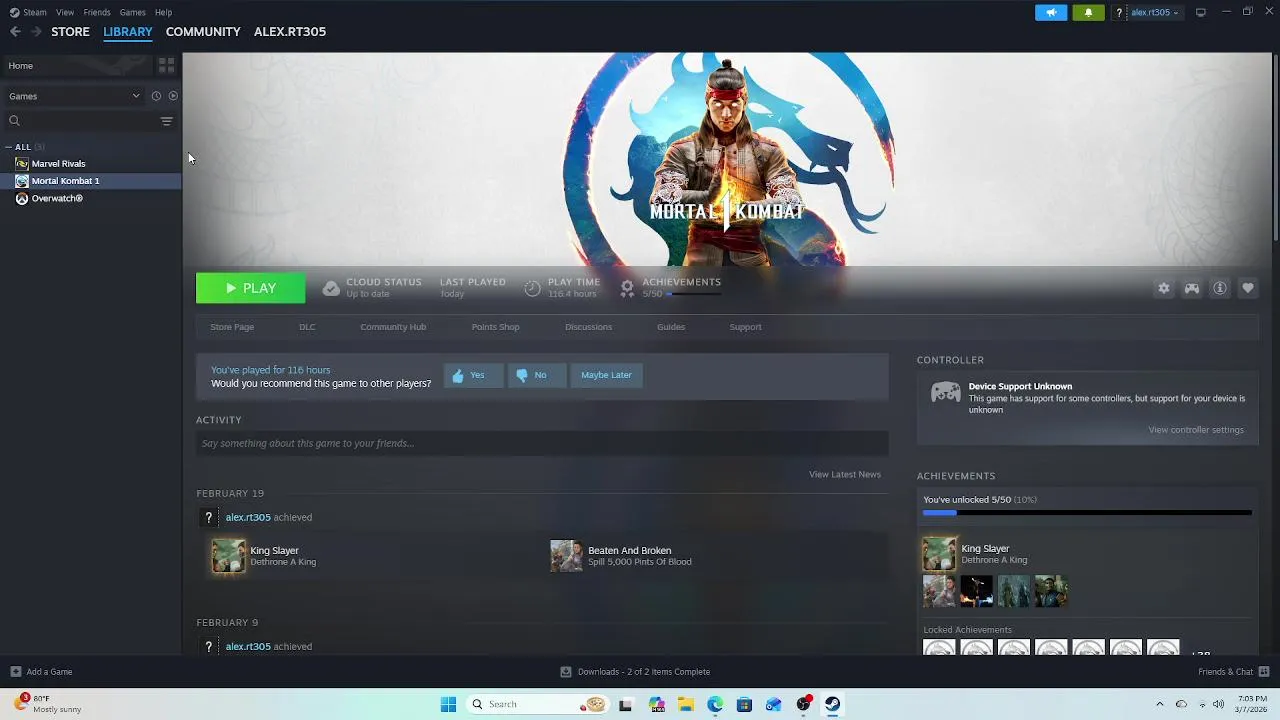Click the controller icon in Controller panel
This screenshot has width=1280, height=720.
[945, 392]
